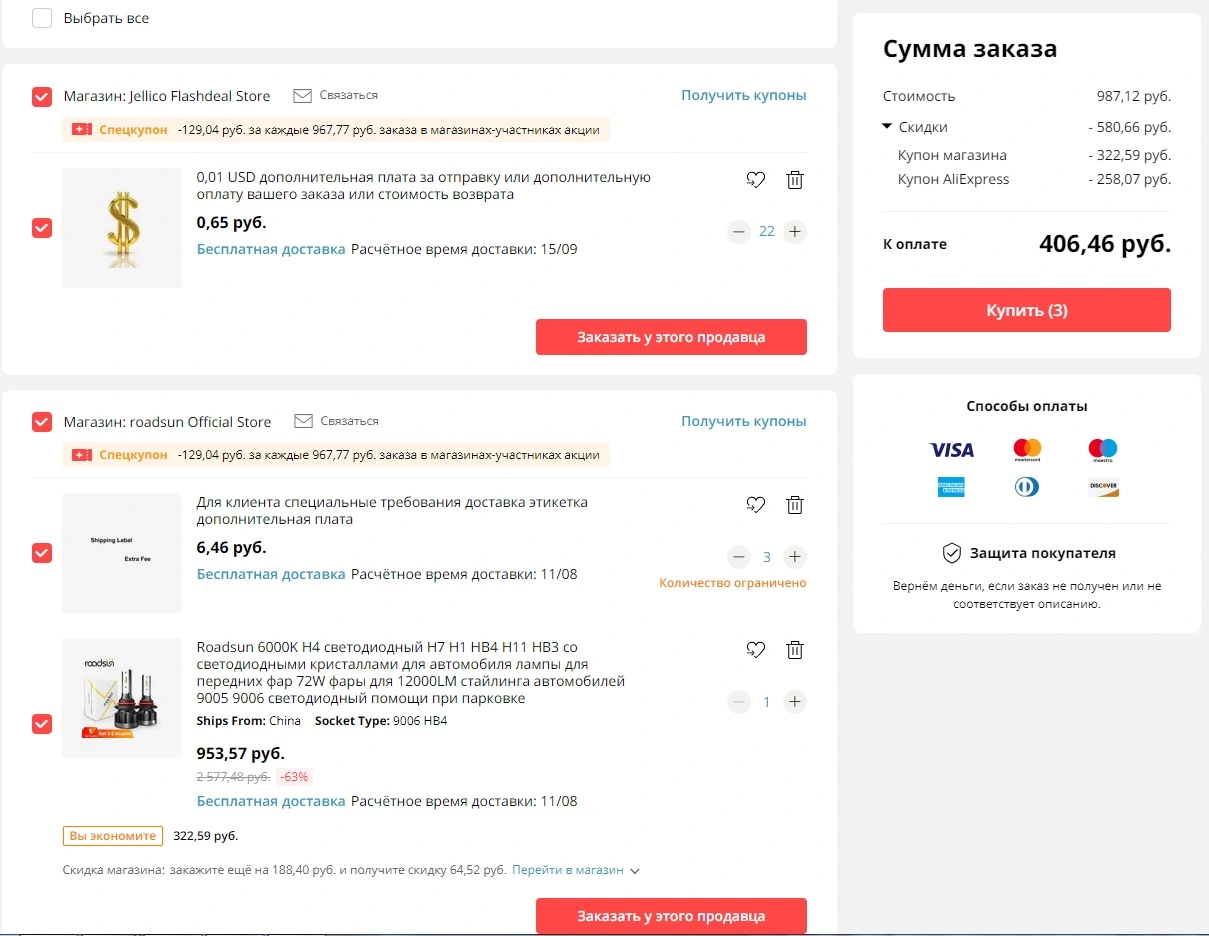The height and width of the screenshot is (936, 1209).
Task: Decrease quantity of 6,46 руб. item
Action: [739, 557]
